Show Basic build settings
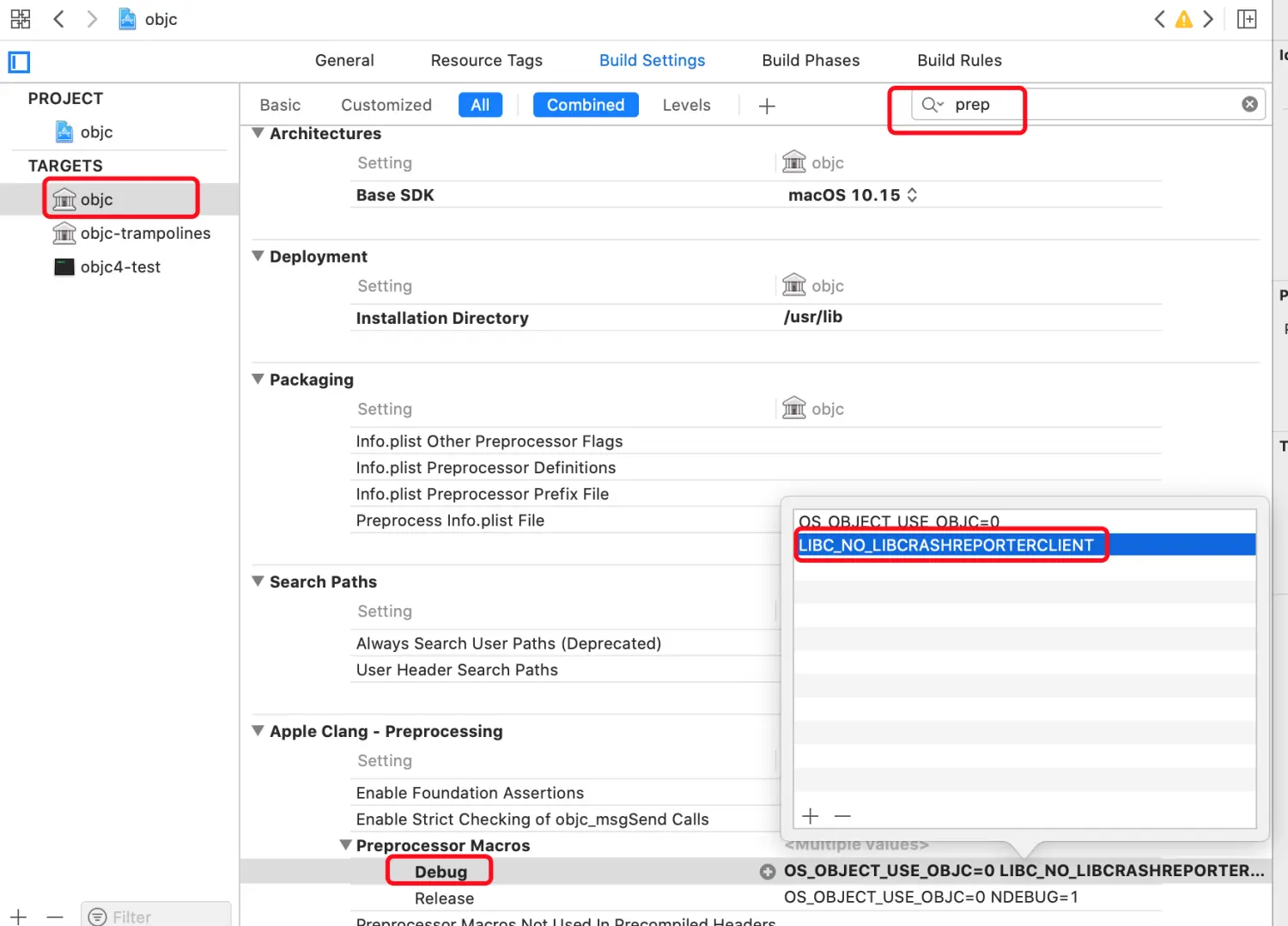 280,105
